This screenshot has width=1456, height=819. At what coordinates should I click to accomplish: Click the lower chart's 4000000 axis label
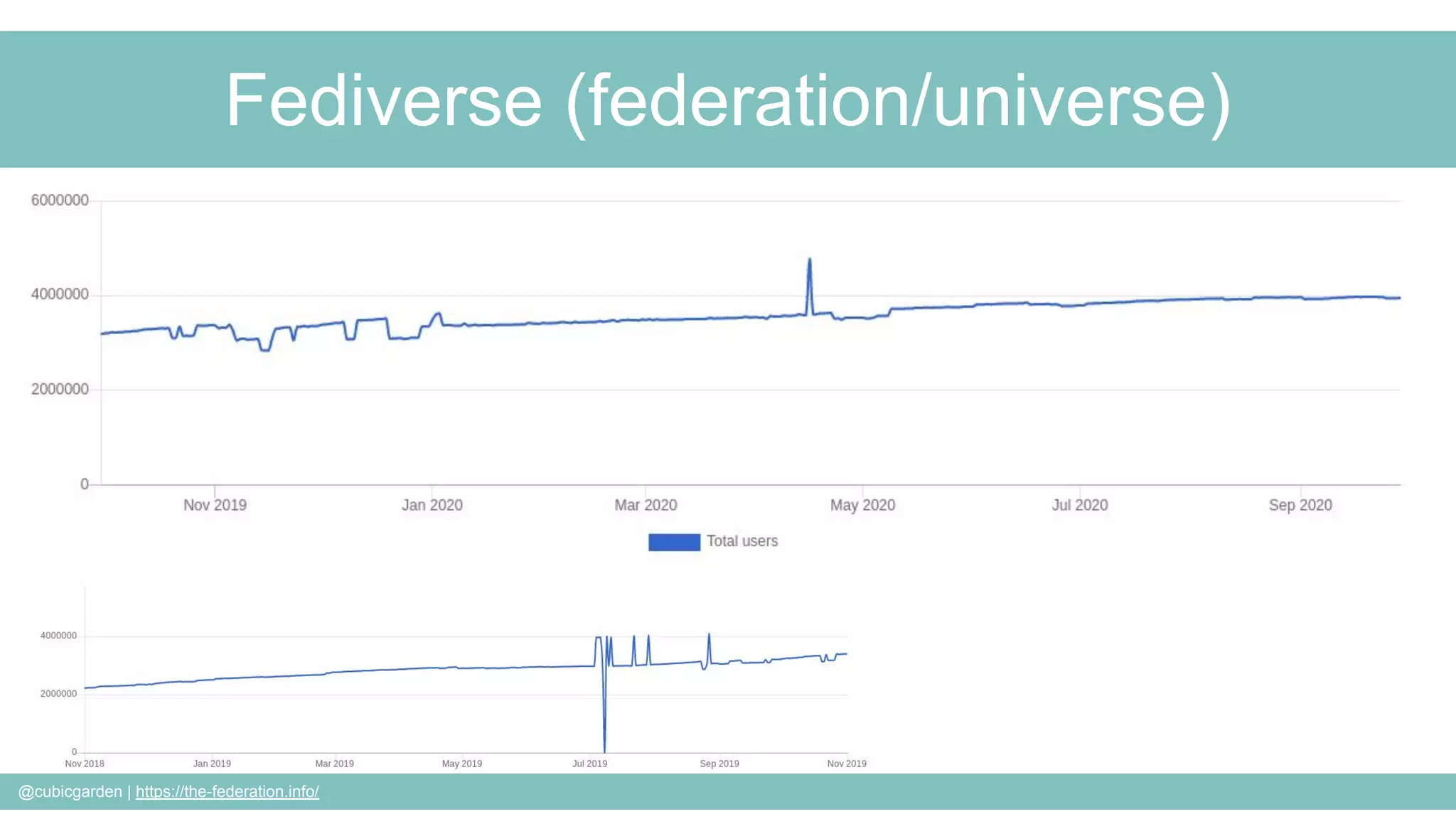[x=58, y=636]
